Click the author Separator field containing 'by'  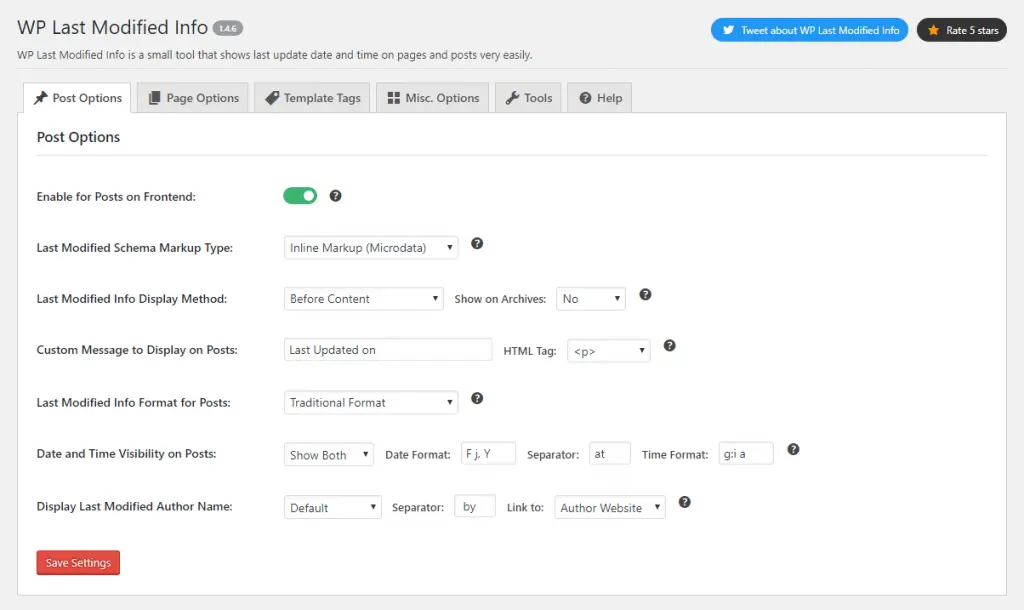pos(475,506)
